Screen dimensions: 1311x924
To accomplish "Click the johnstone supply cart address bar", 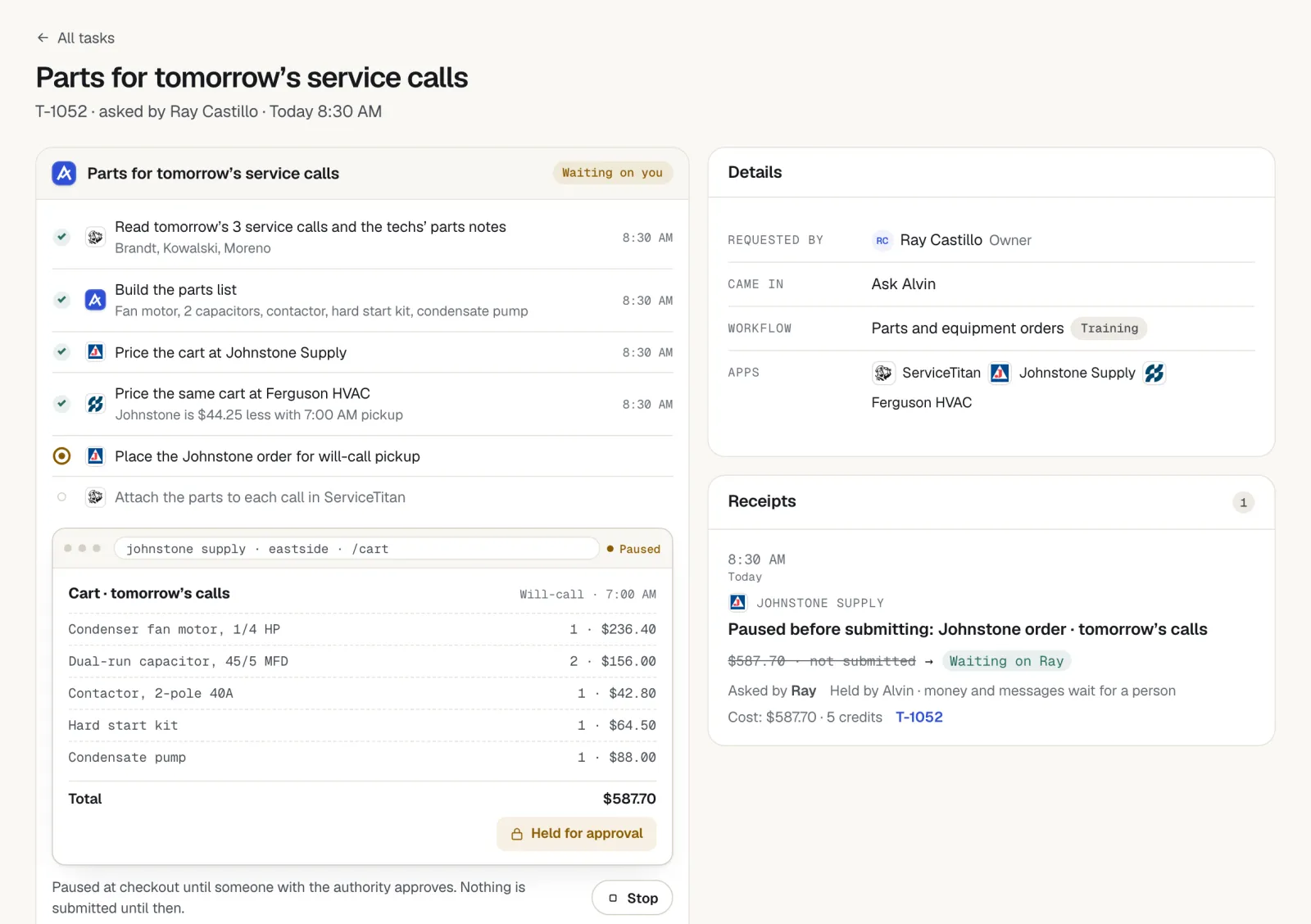I will pyautogui.click(x=356, y=549).
